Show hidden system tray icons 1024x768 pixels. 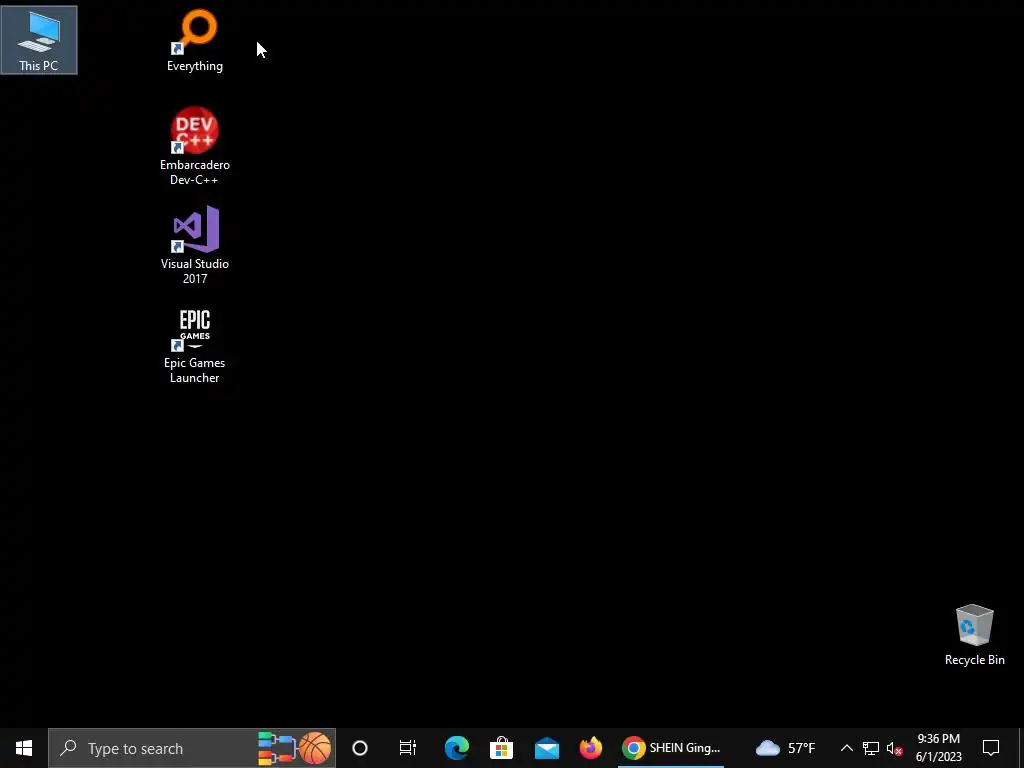coord(846,748)
